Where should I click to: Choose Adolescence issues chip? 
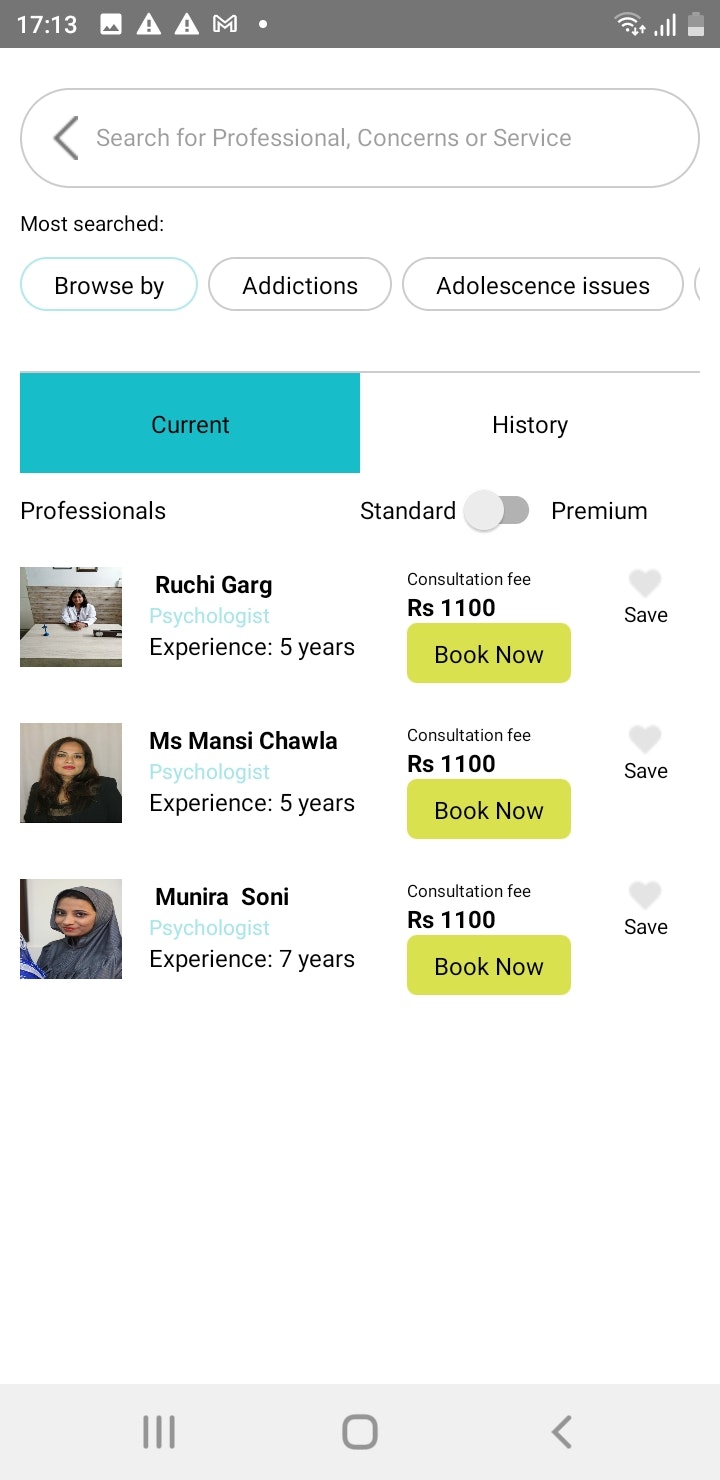tap(543, 285)
